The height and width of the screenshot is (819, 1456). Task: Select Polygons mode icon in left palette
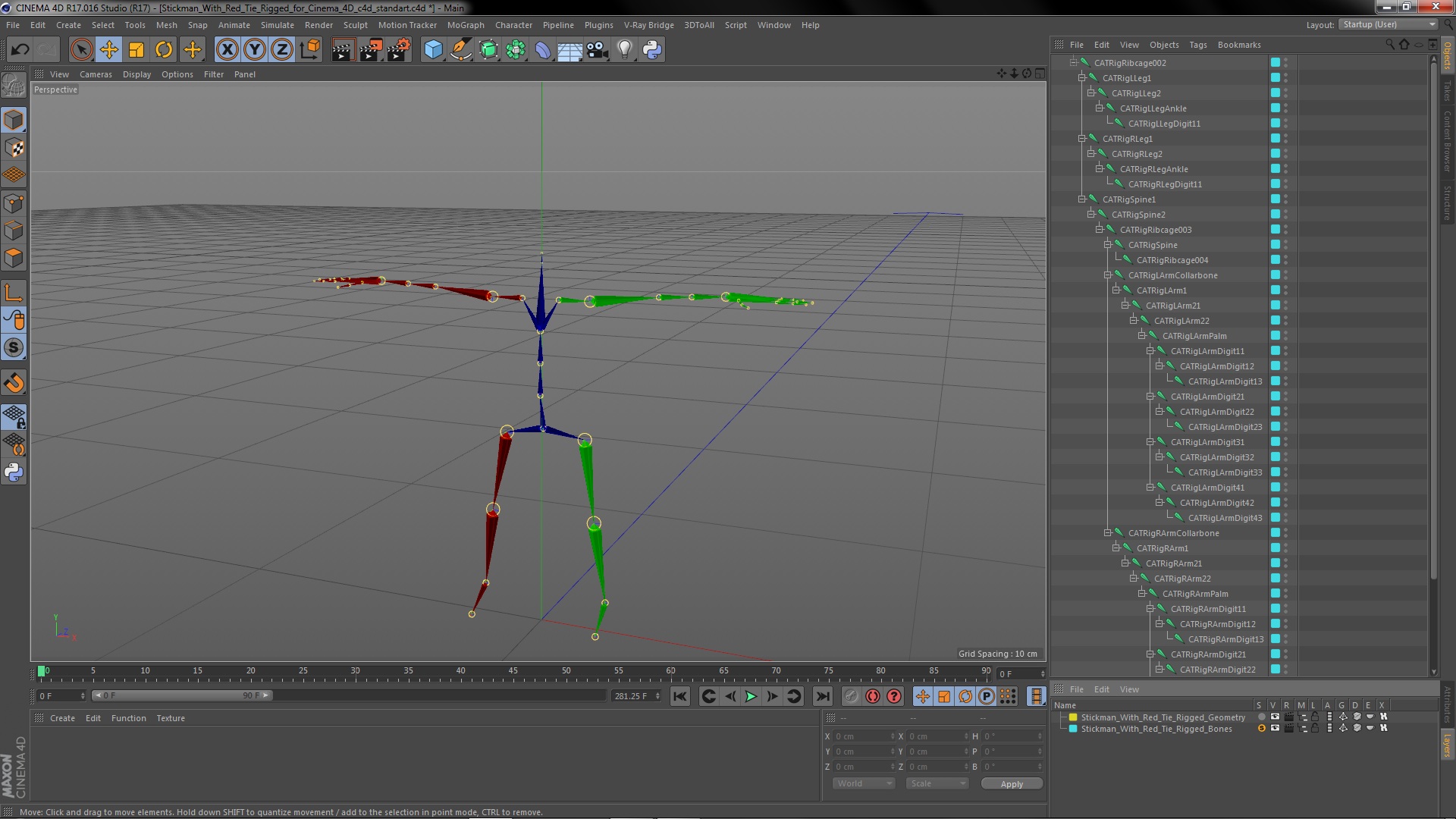(14, 258)
